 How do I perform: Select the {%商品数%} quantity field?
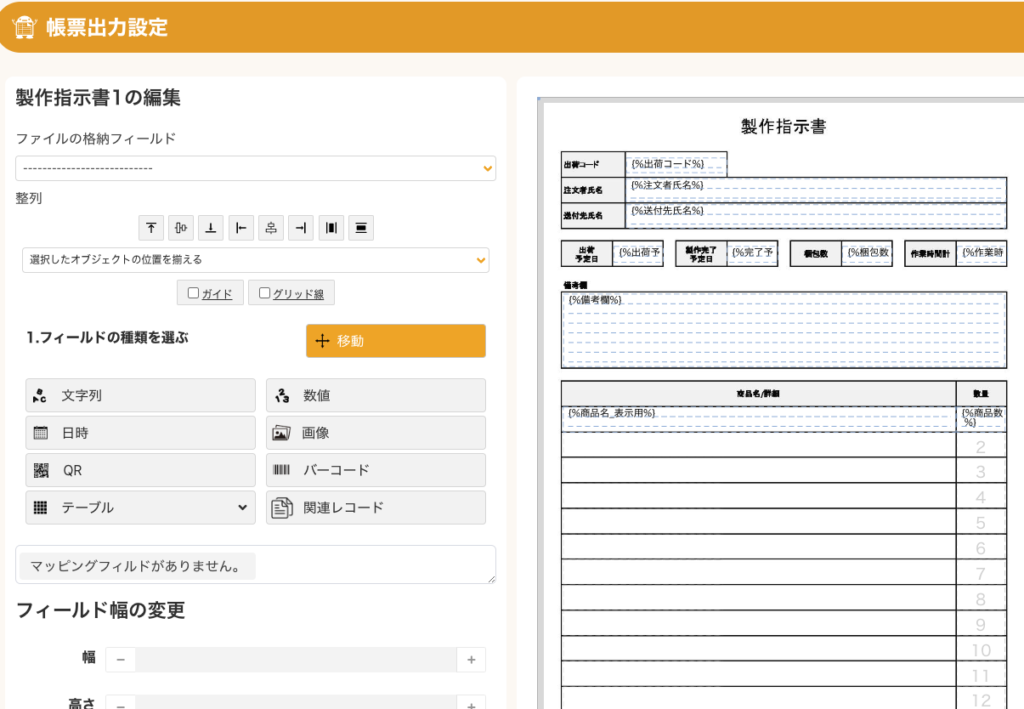[982, 418]
